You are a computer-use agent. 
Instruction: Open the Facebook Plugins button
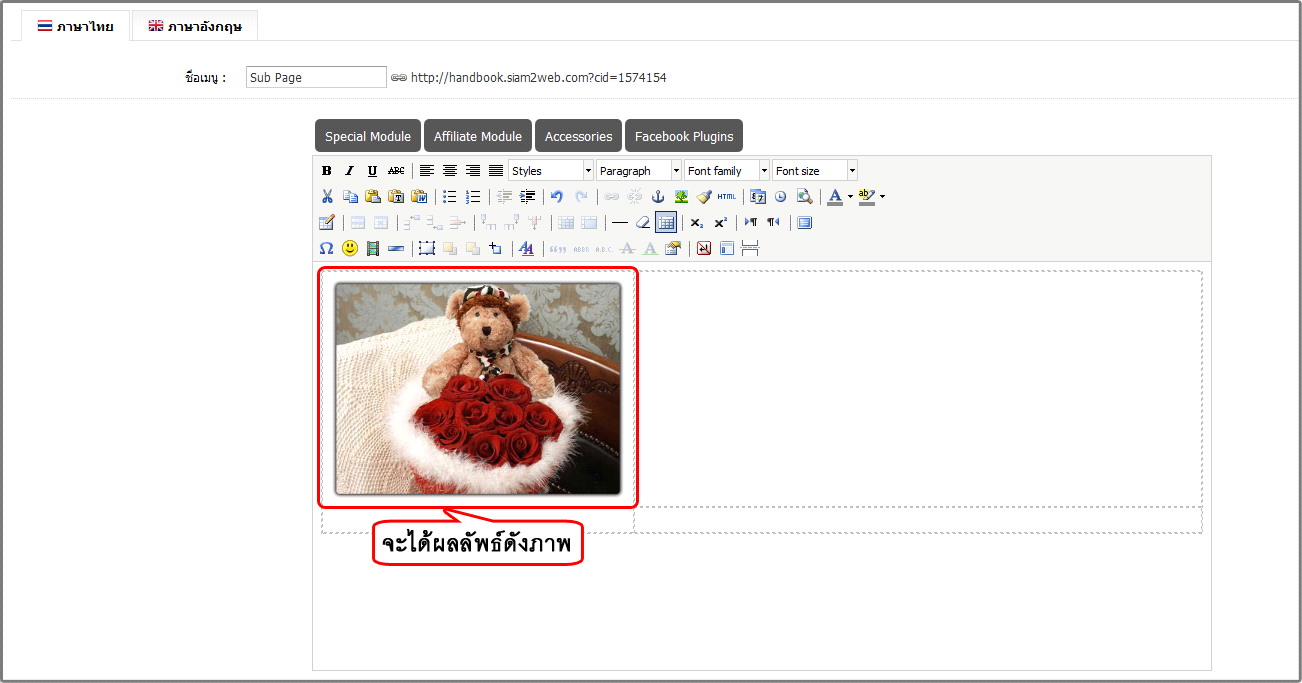[x=684, y=136]
